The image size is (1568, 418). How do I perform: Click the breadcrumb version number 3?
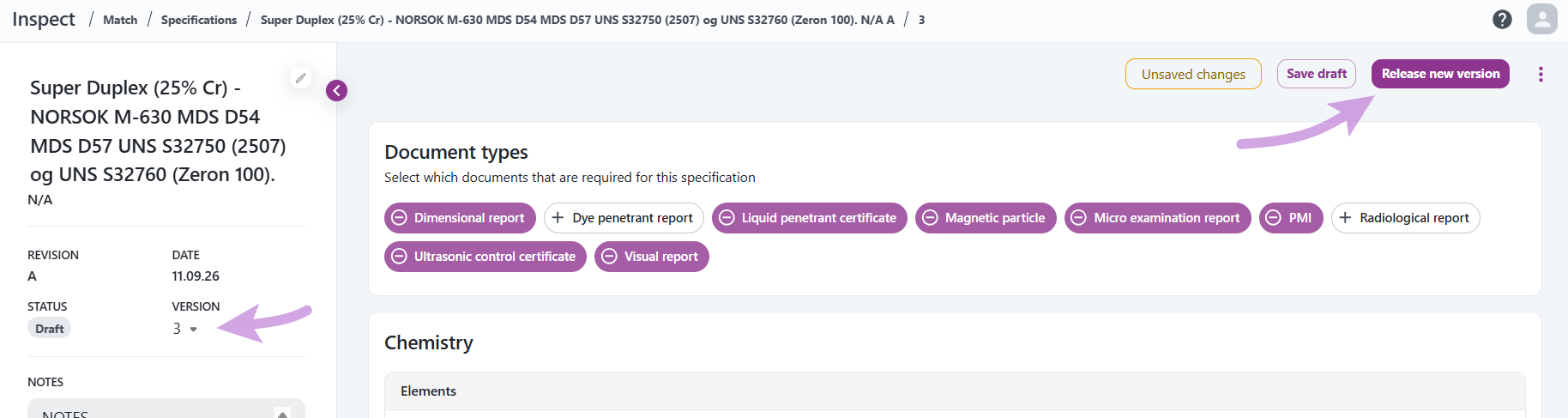click(x=921, y=20)
